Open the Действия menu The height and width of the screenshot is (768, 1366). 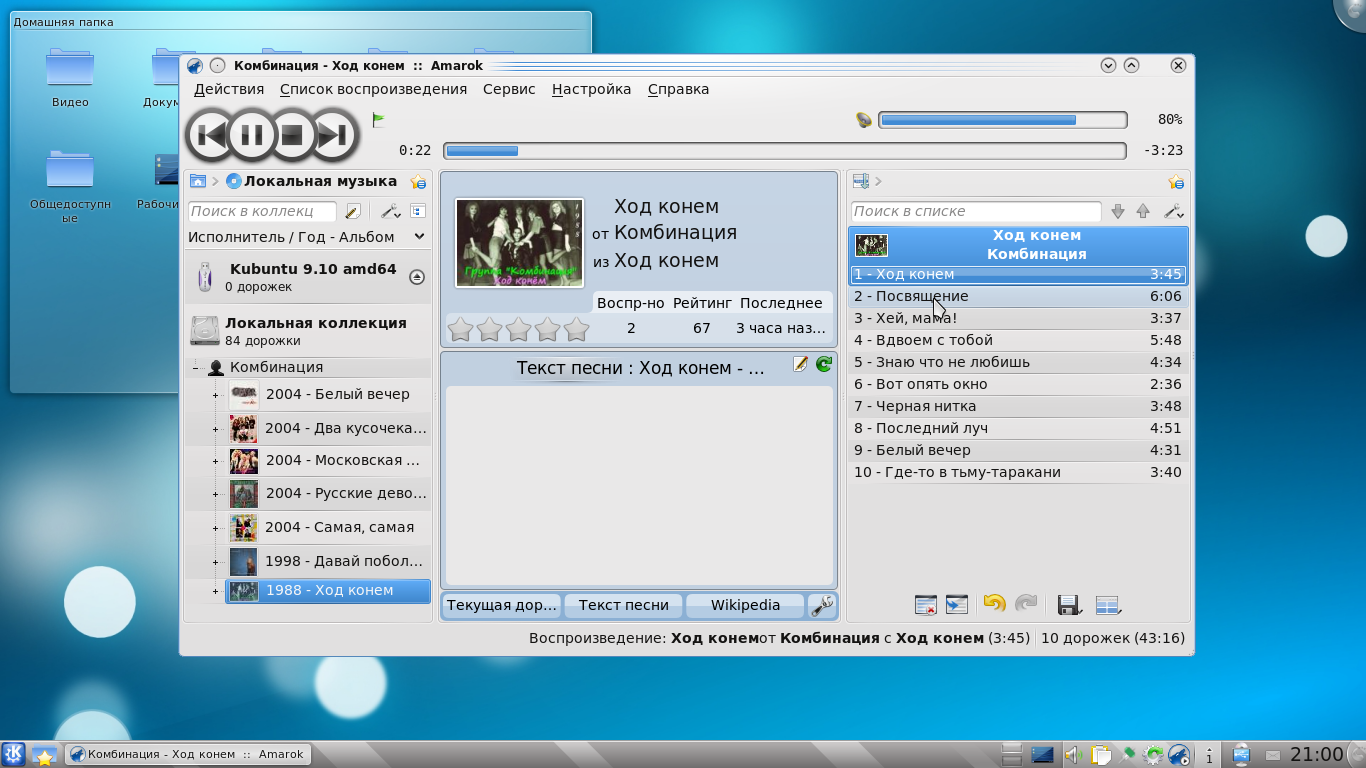229,89
